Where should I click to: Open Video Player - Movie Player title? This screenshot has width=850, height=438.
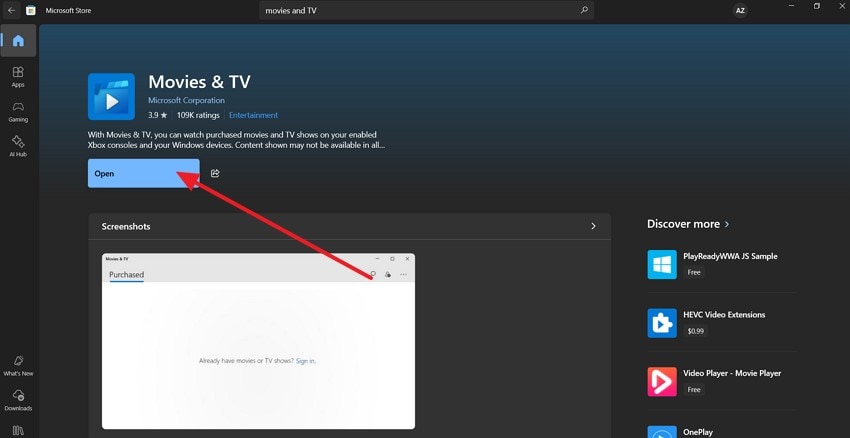point(732,373)
